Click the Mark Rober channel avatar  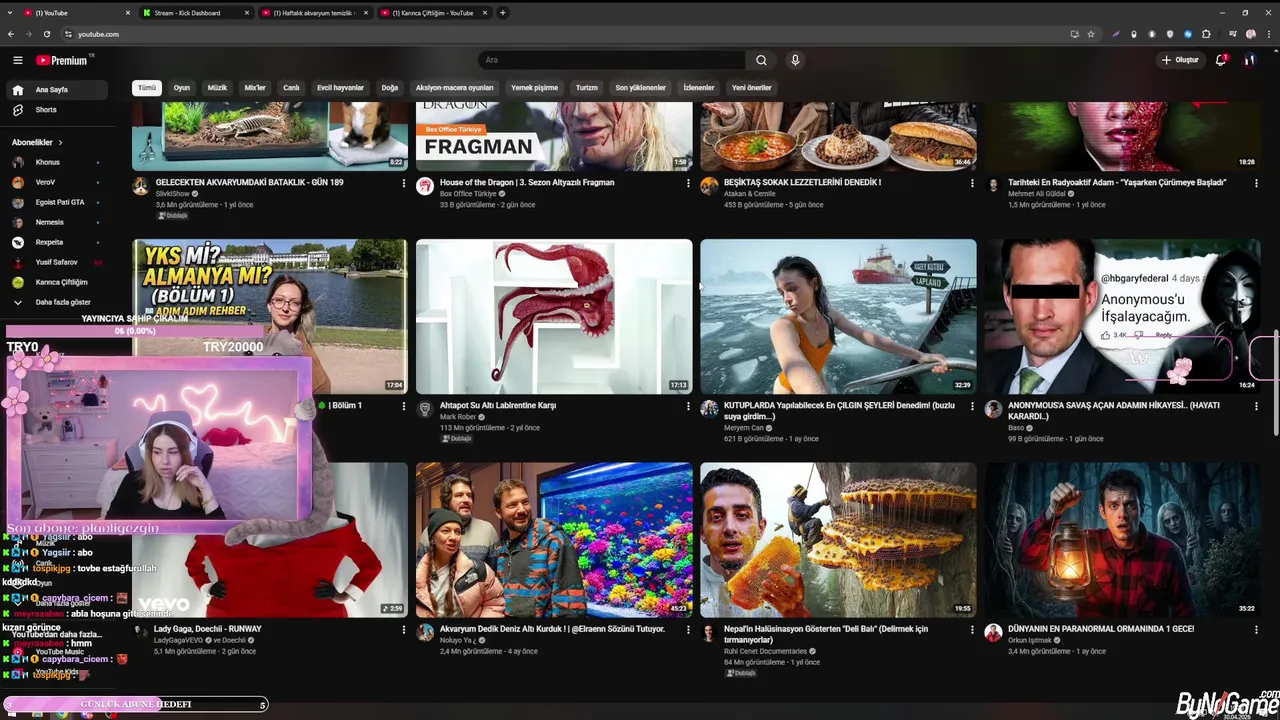coord(425,409)
